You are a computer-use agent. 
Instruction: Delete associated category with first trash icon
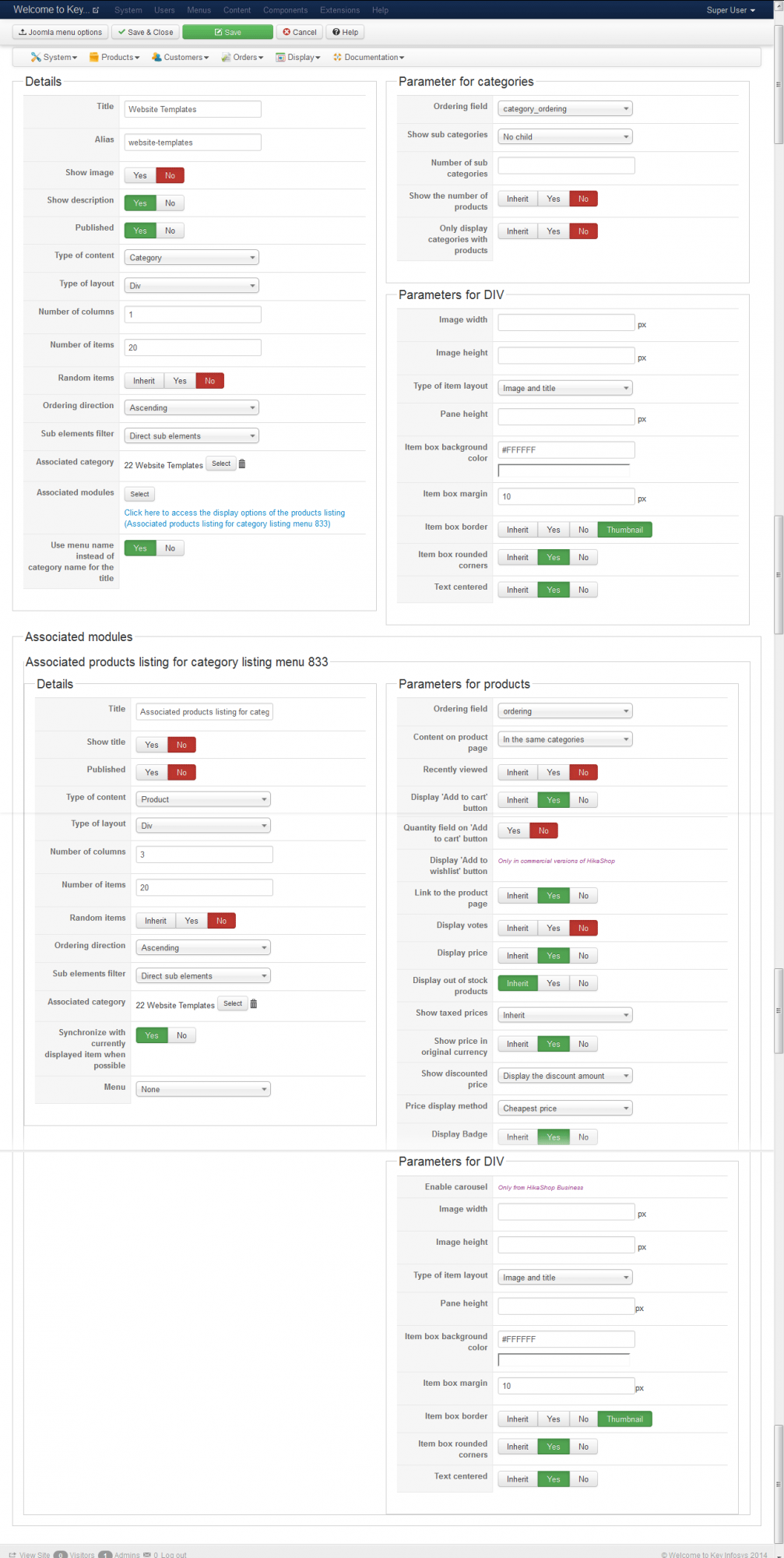click(x=242, y=464)
